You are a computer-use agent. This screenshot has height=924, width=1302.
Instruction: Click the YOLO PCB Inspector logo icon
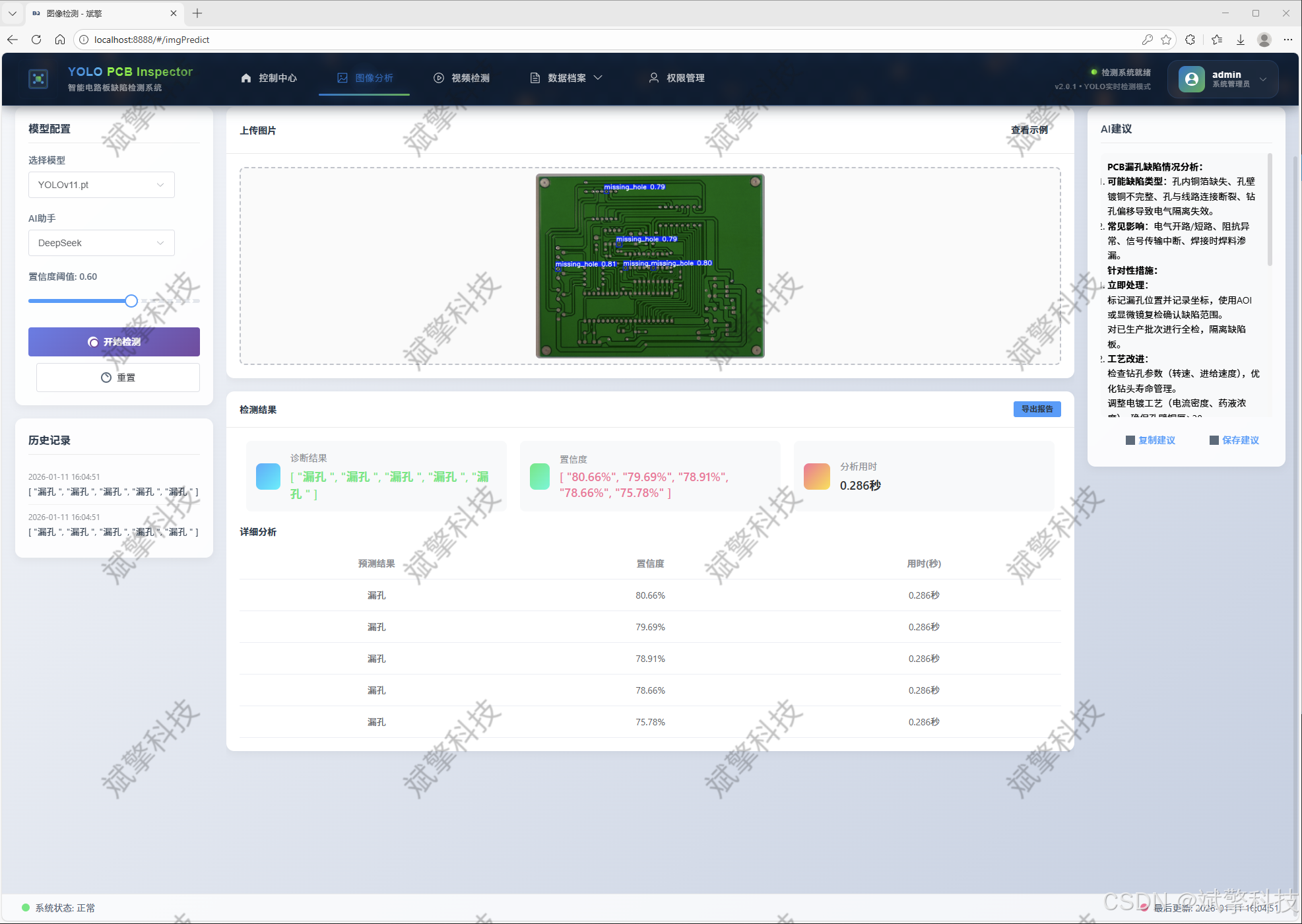click(38, 79)
